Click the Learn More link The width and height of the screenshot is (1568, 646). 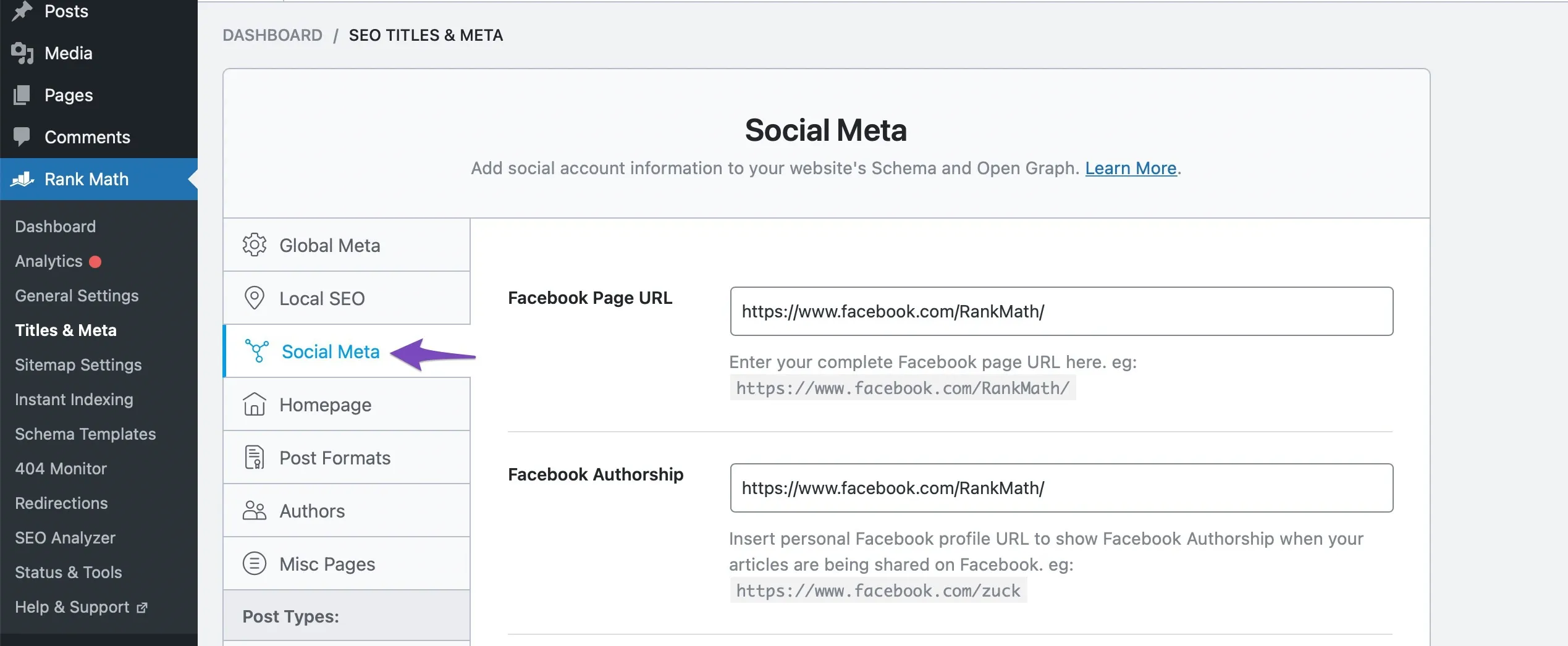(1131, 168)
